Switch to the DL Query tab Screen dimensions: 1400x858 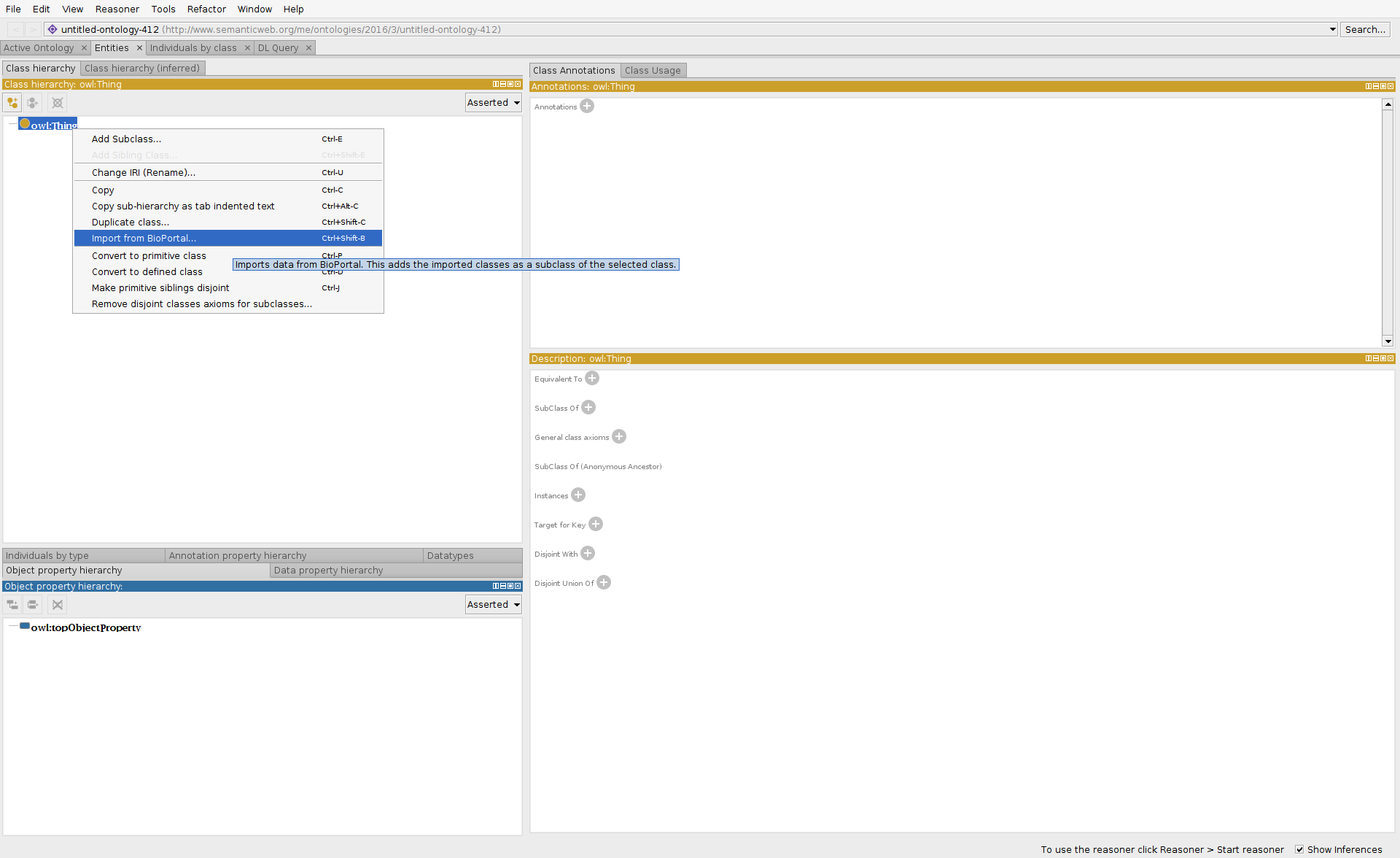pos(278,48)
